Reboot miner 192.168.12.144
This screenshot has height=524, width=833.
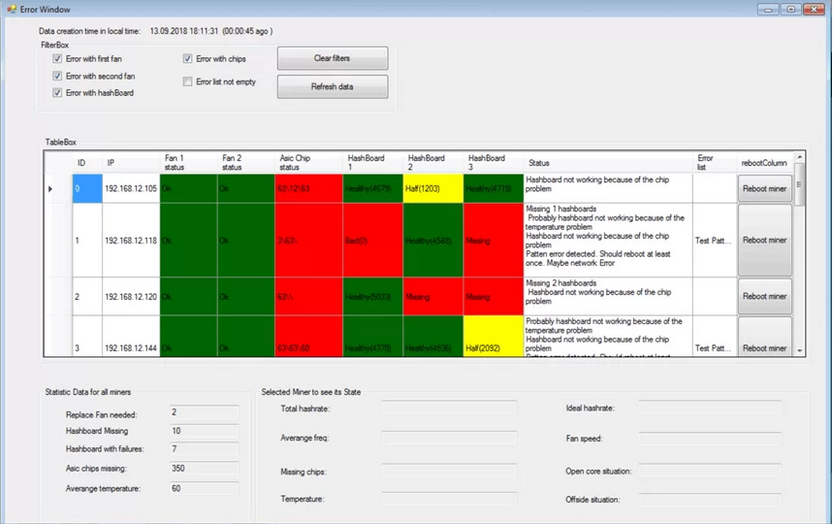tap(764, 337)
